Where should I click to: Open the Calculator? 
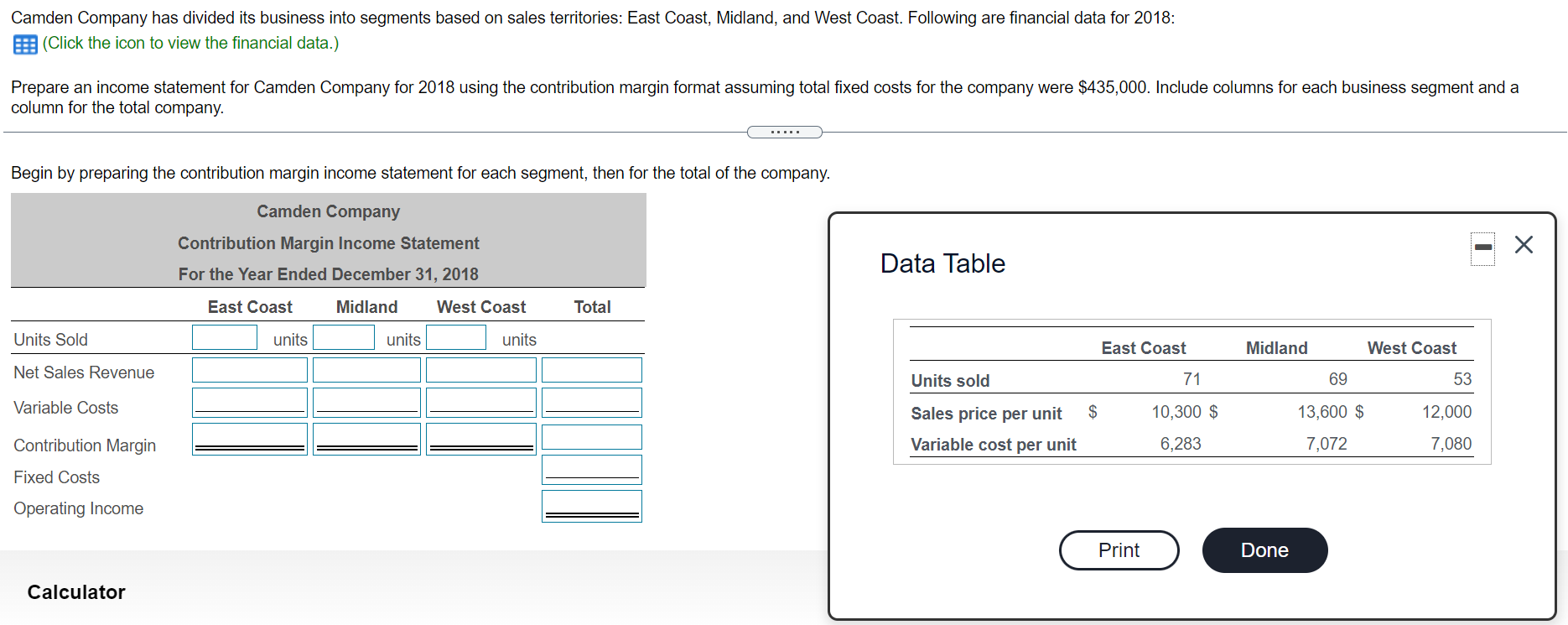tap(76, 592)
